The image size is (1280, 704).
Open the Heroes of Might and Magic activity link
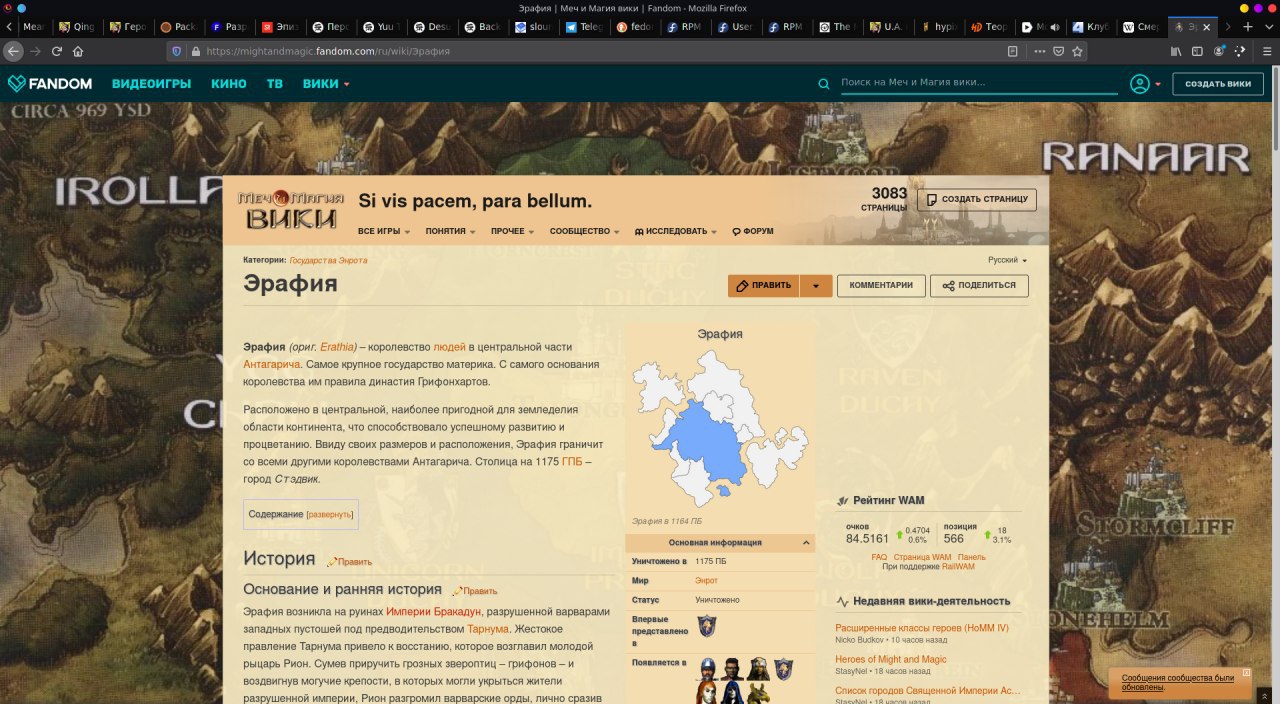click(x=891, y=659)
